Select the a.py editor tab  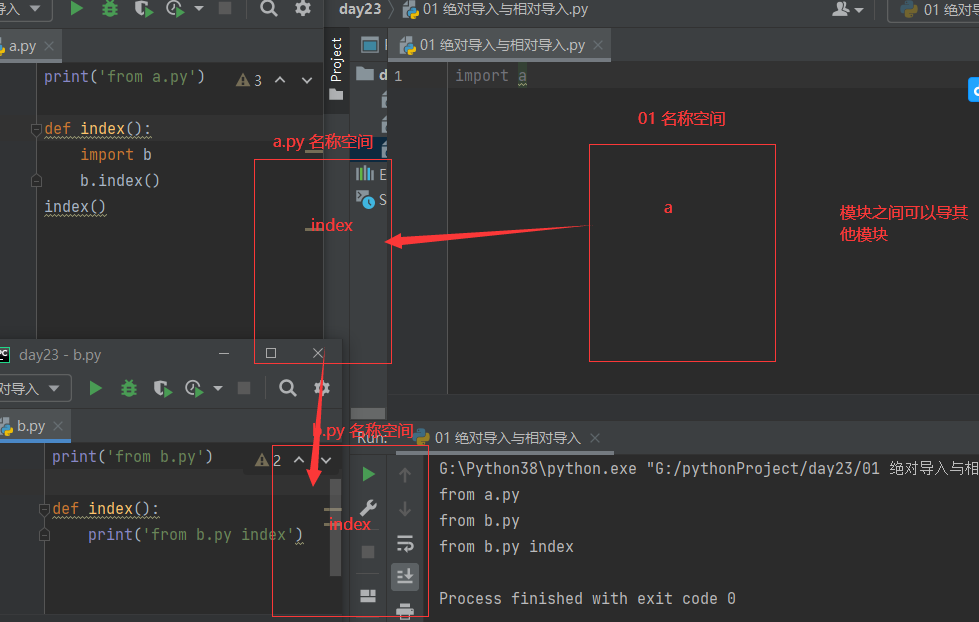click(22, 46)
